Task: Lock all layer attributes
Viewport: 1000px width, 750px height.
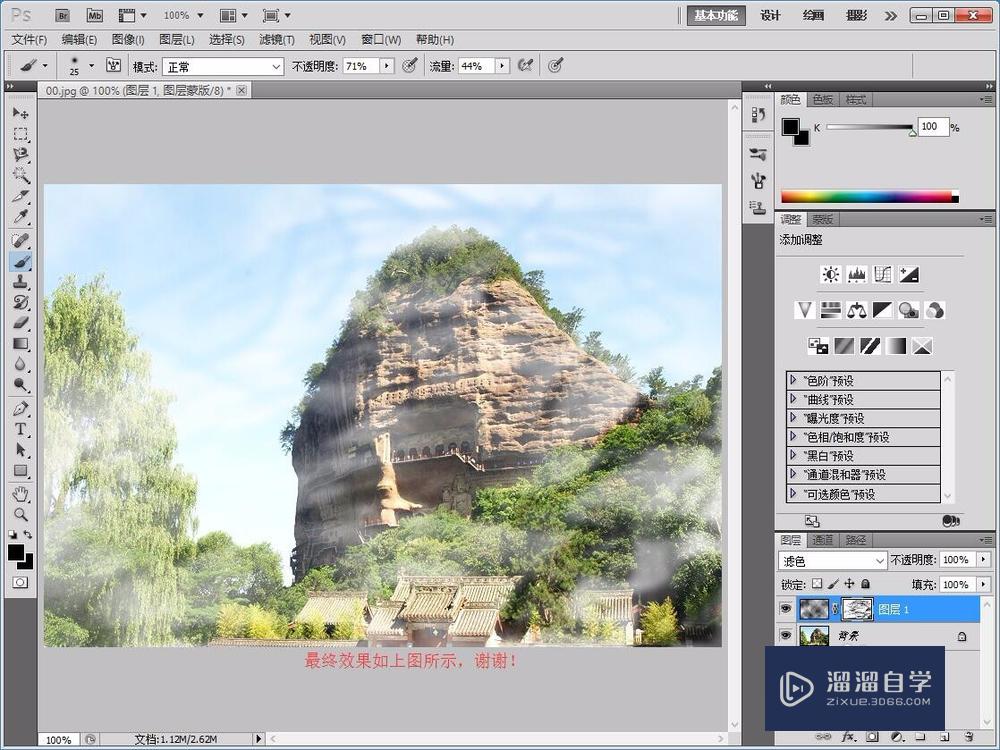Action: tap(865, 584)
